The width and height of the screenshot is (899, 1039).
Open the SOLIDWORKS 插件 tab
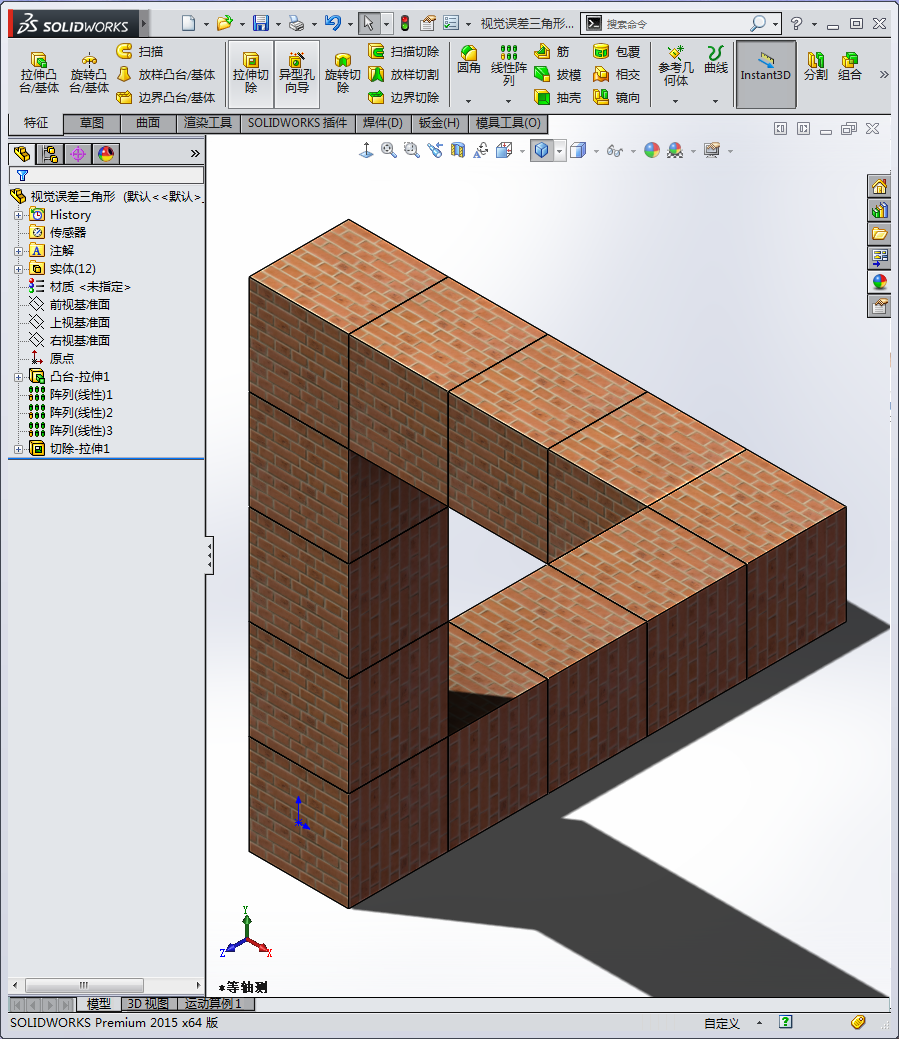click(297, 123)
